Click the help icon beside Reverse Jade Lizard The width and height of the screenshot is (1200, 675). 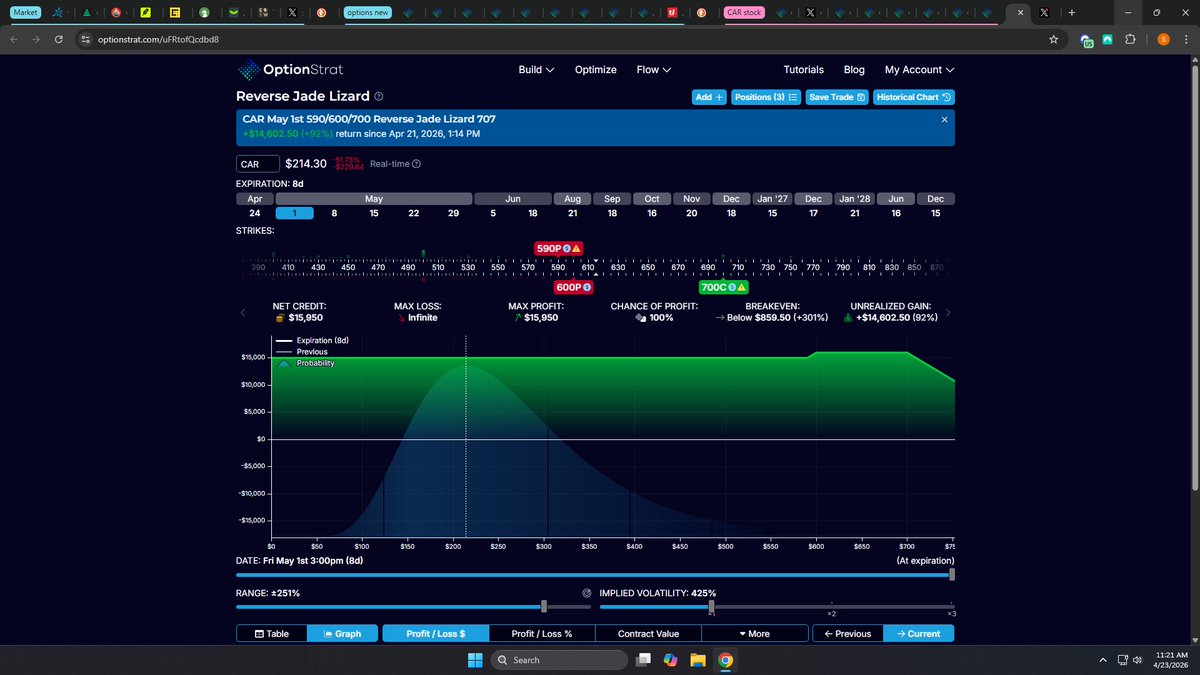point(379,97)
